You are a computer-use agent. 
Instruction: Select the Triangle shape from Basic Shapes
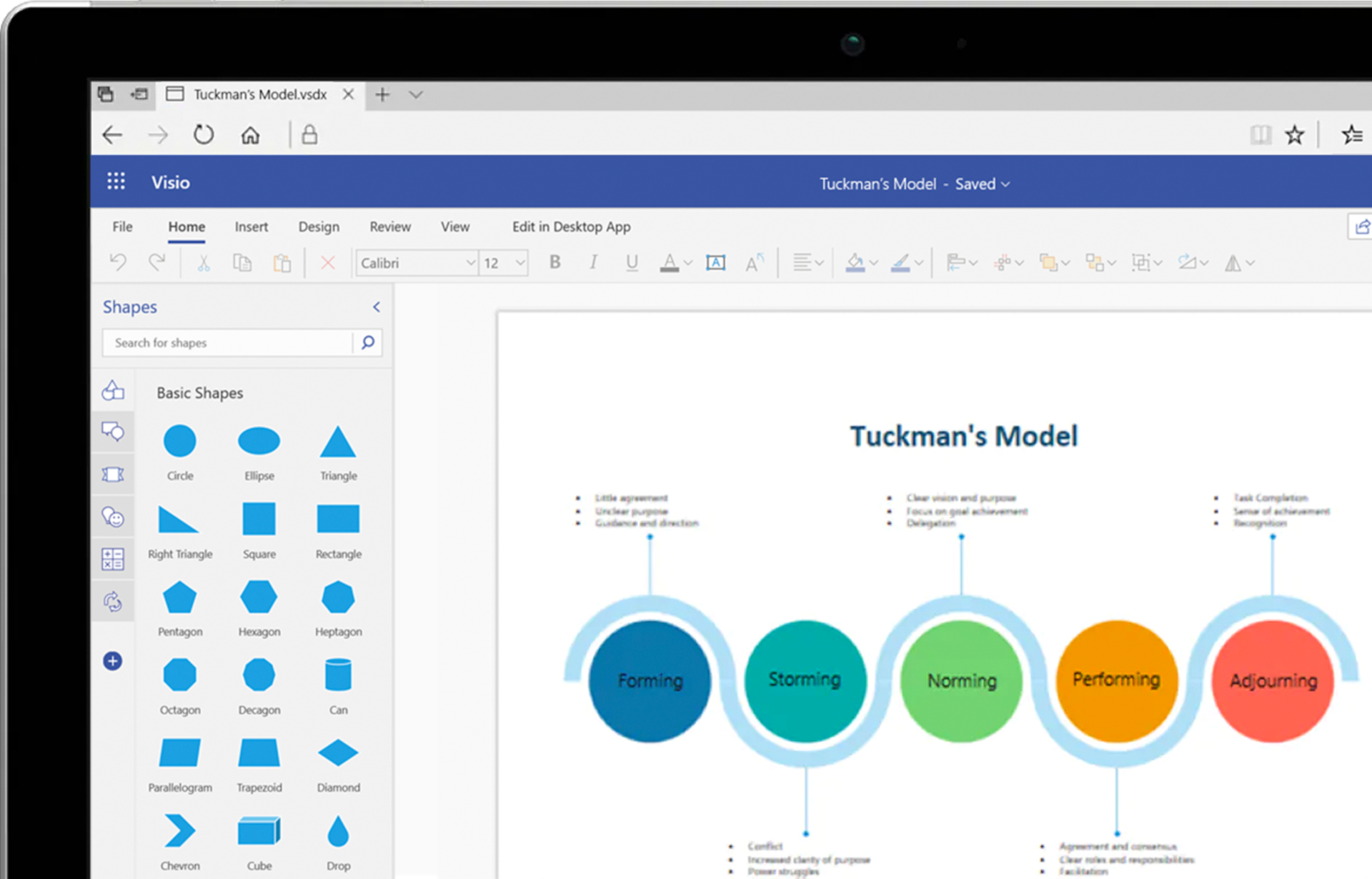click(337, 442)
